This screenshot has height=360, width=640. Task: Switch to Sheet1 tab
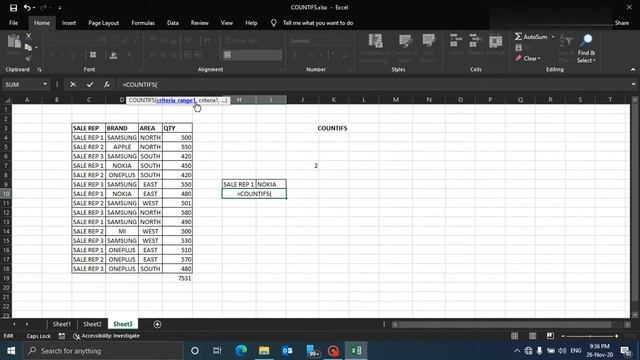[62, 324]
